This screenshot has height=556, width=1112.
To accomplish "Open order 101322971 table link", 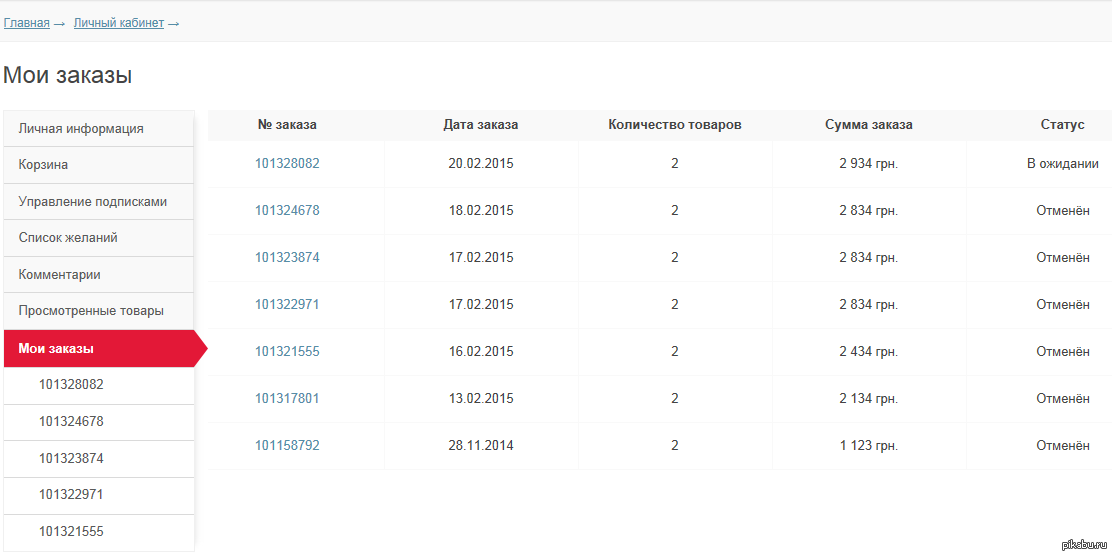I will 287,304.
